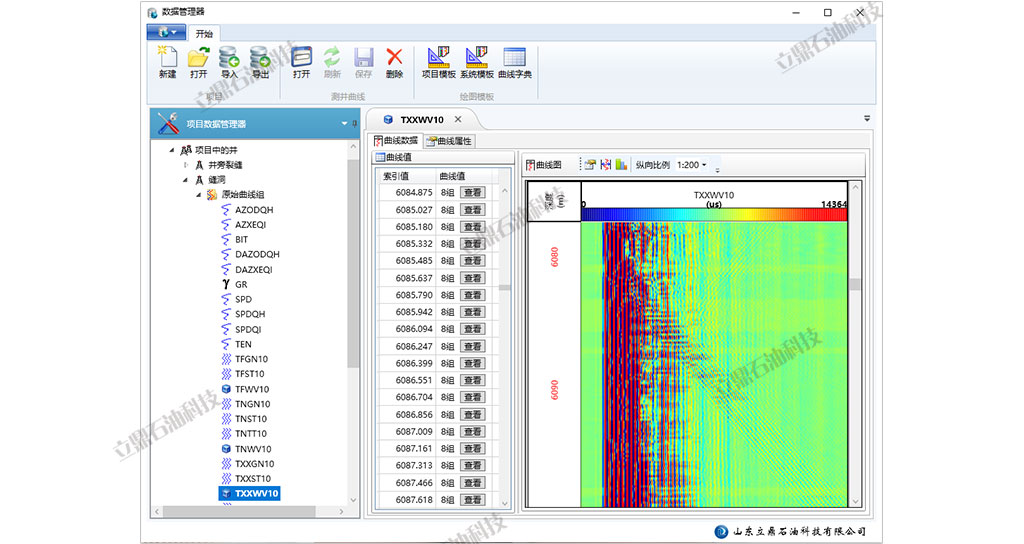The image size is (1024, 544).
Task: Select the DAZODQH curve
Action: (x=257, y=254)
